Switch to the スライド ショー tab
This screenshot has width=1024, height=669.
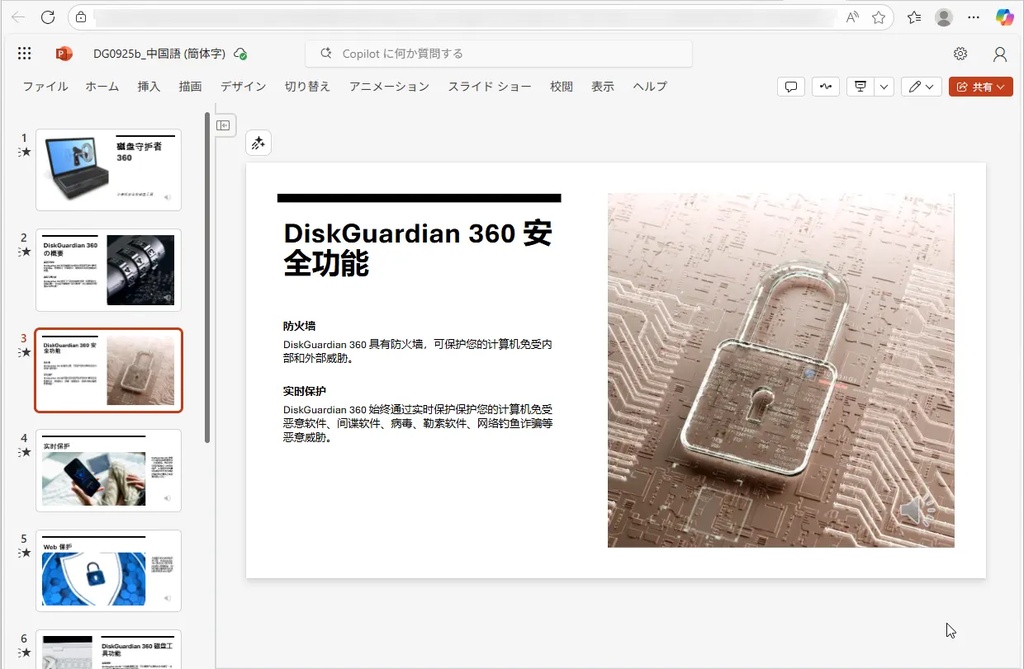pyautogui.click(x=489, y=86)
